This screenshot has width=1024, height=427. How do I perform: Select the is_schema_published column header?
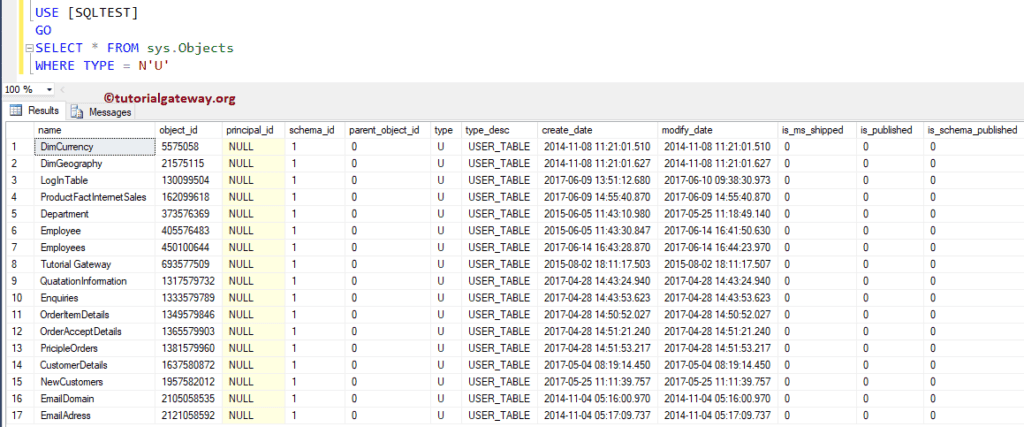click(x=972, y=130)
